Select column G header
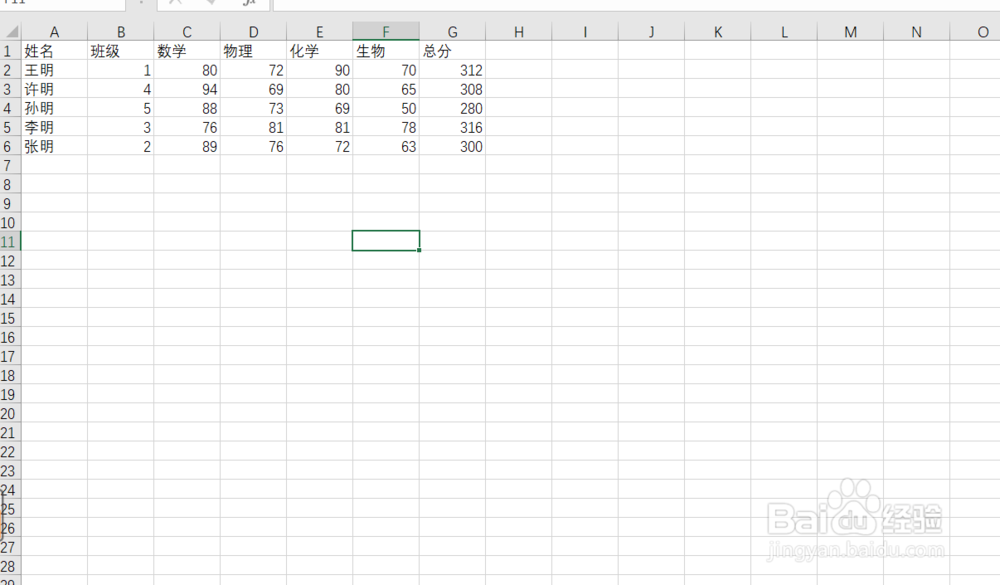The width and height of the screenshot is (1000, 585). [452, 31]
